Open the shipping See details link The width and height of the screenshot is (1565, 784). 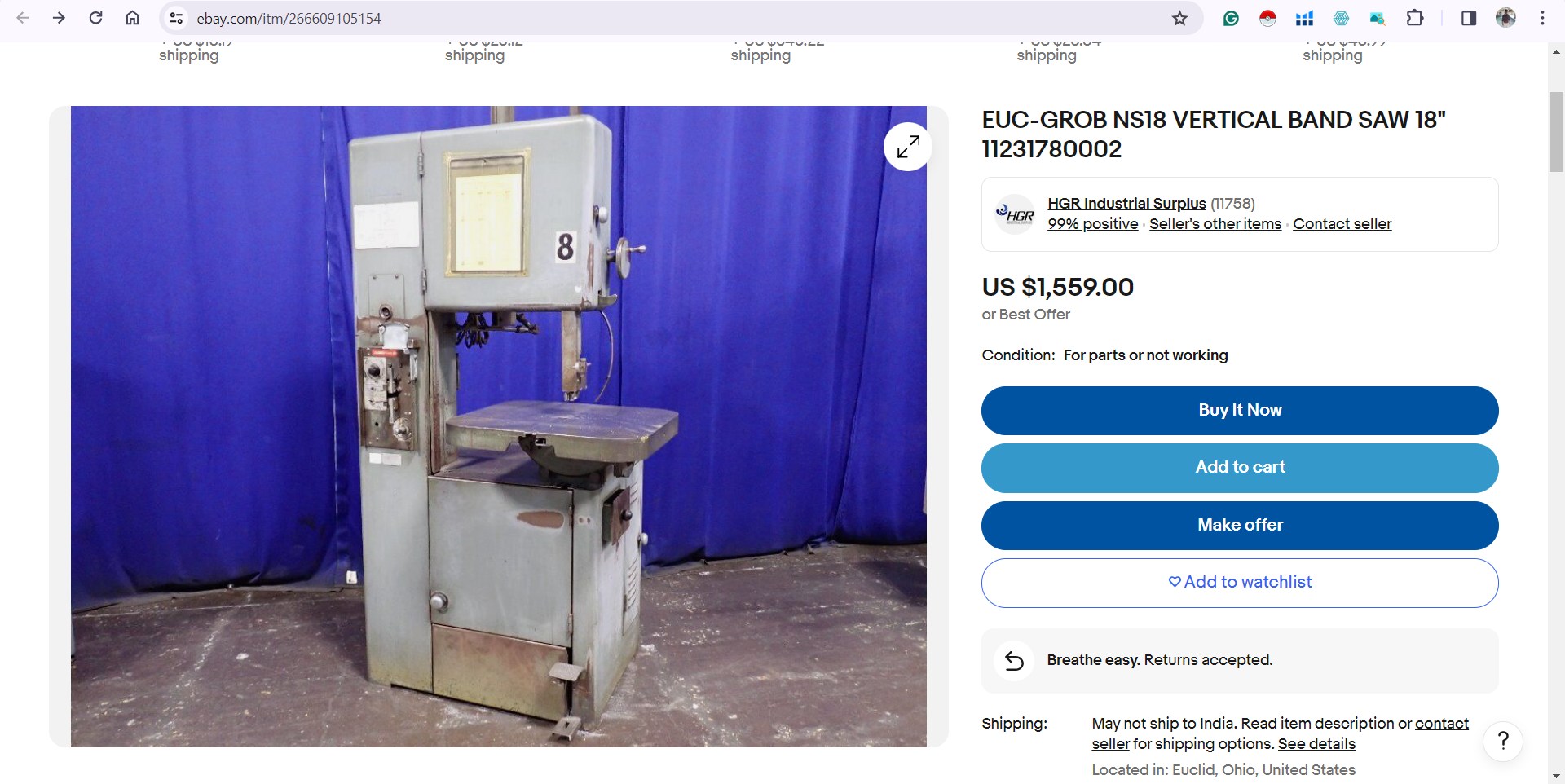pyautogui.click(x=1316, y=744)
